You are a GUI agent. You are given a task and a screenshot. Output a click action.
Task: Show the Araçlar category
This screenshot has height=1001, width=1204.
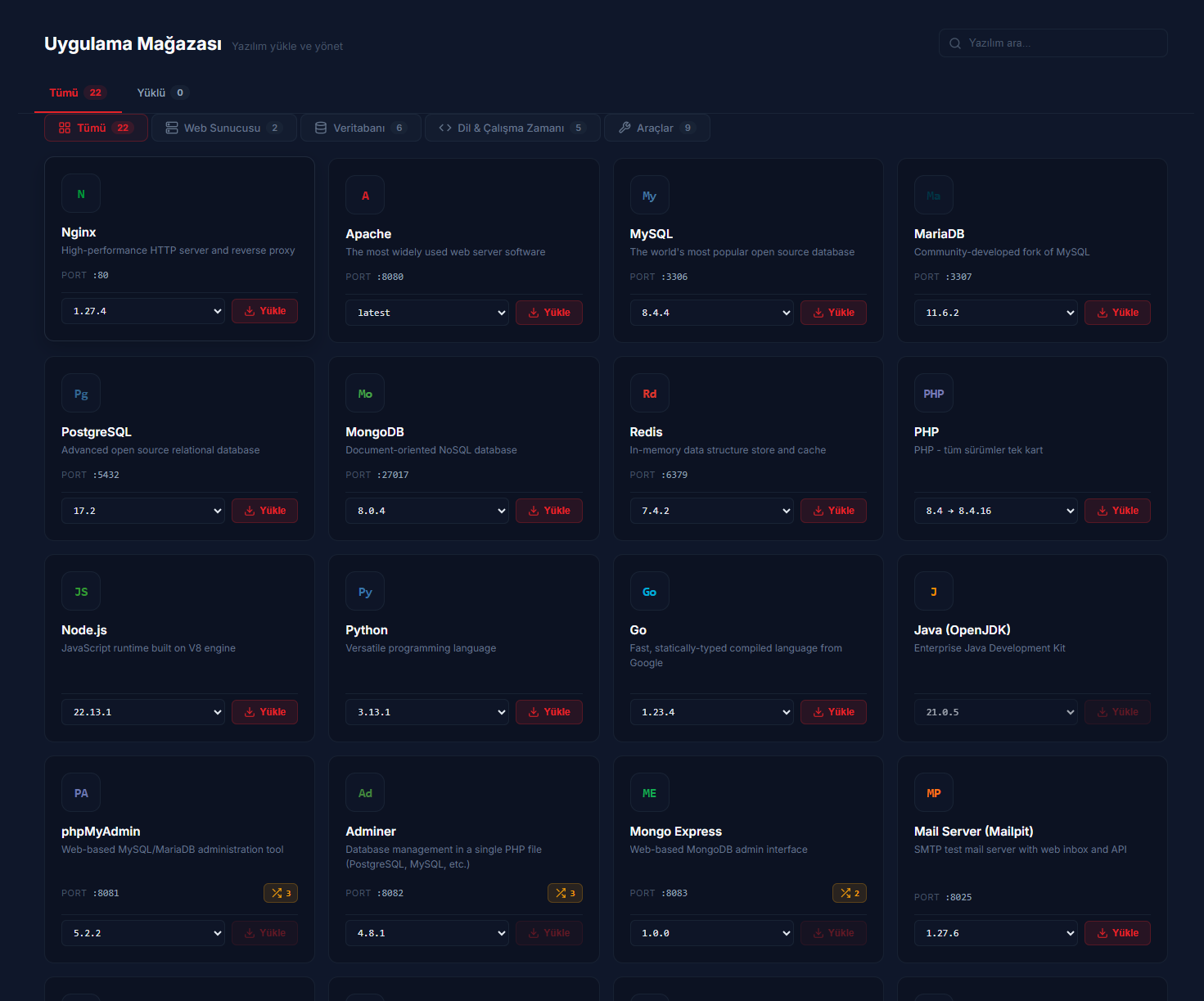pos(656,128)
